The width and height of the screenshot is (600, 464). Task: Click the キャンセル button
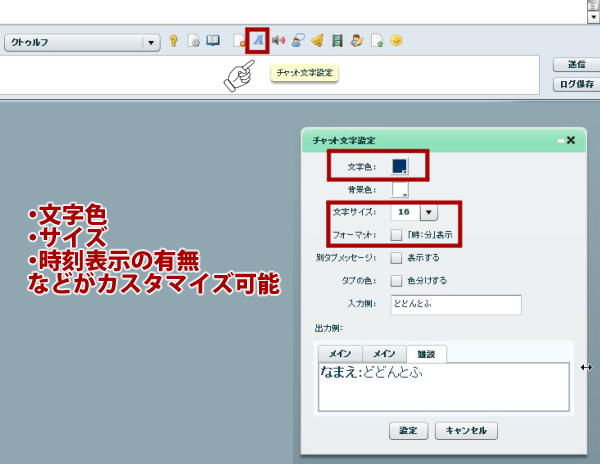[x=465, y=431]
